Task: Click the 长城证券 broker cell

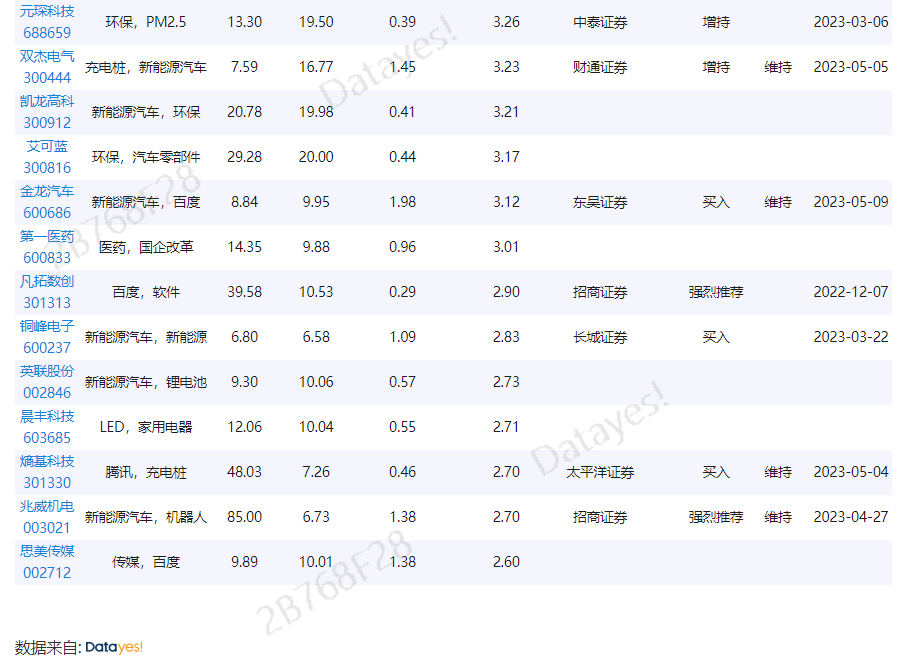Action: [600, 337]
